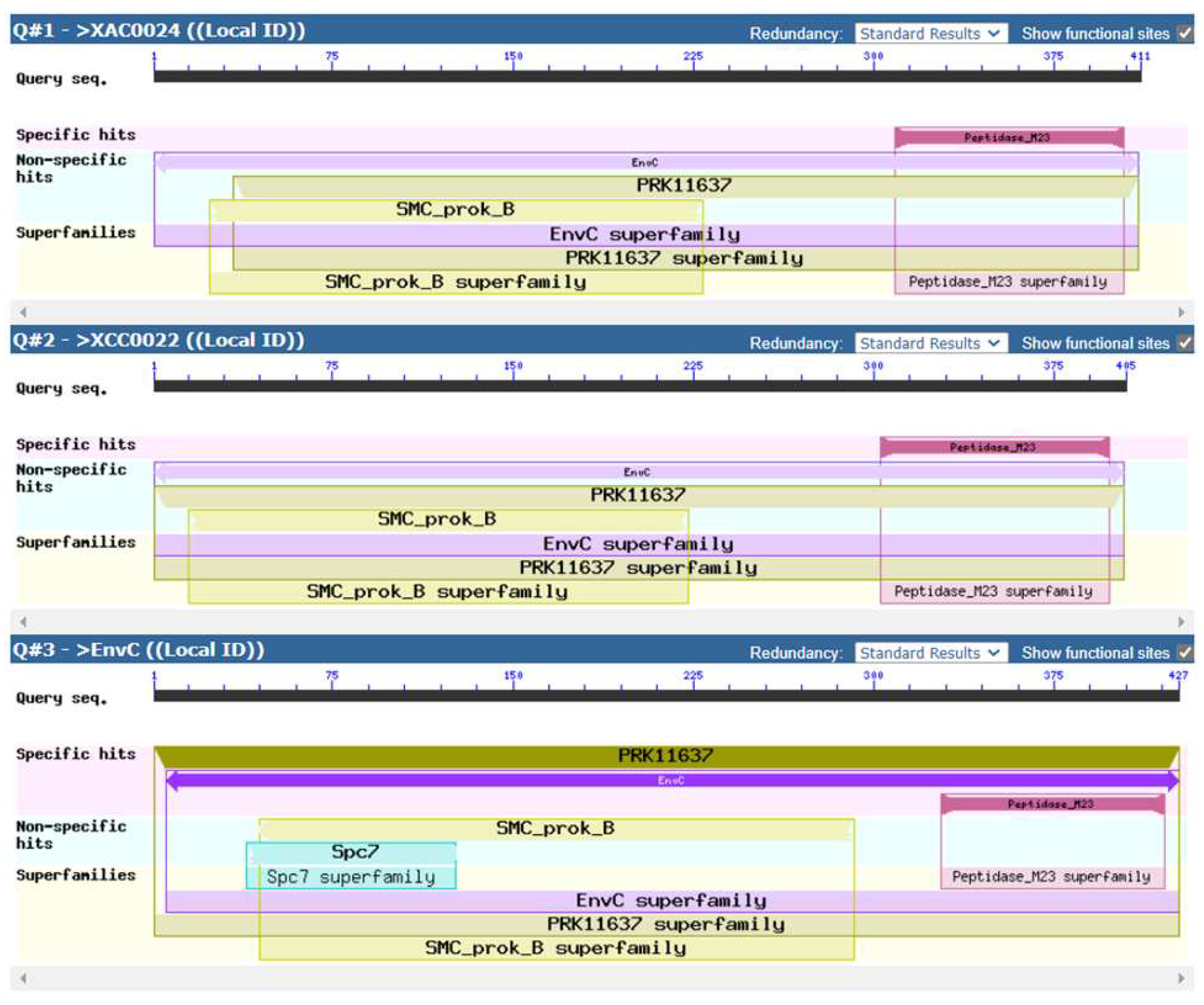Open PRK11637 specific hit in Q#3
Screen dimensions: 1204x1005
pyautogui.click(x=665, y=756)
